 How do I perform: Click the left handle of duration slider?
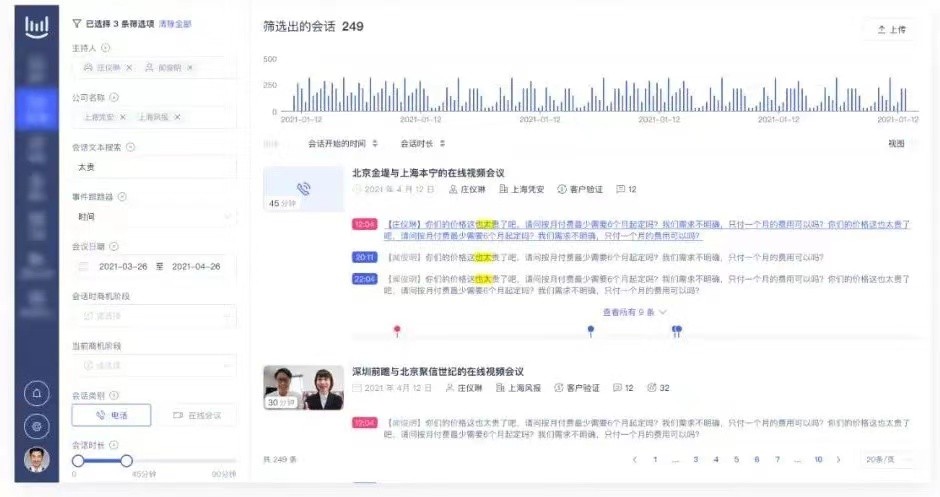point(78,461)
